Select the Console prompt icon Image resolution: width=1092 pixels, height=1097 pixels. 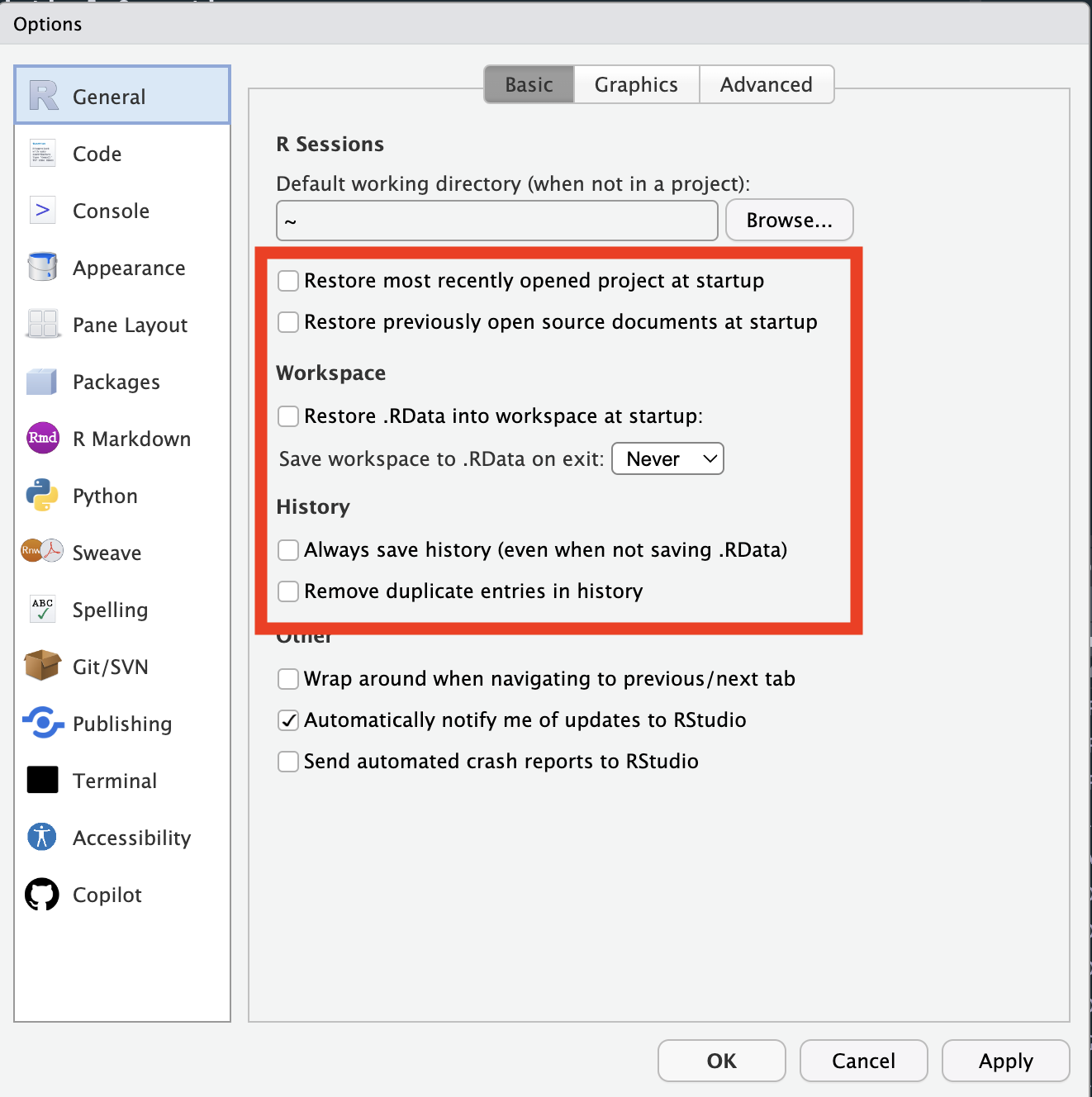42,211
